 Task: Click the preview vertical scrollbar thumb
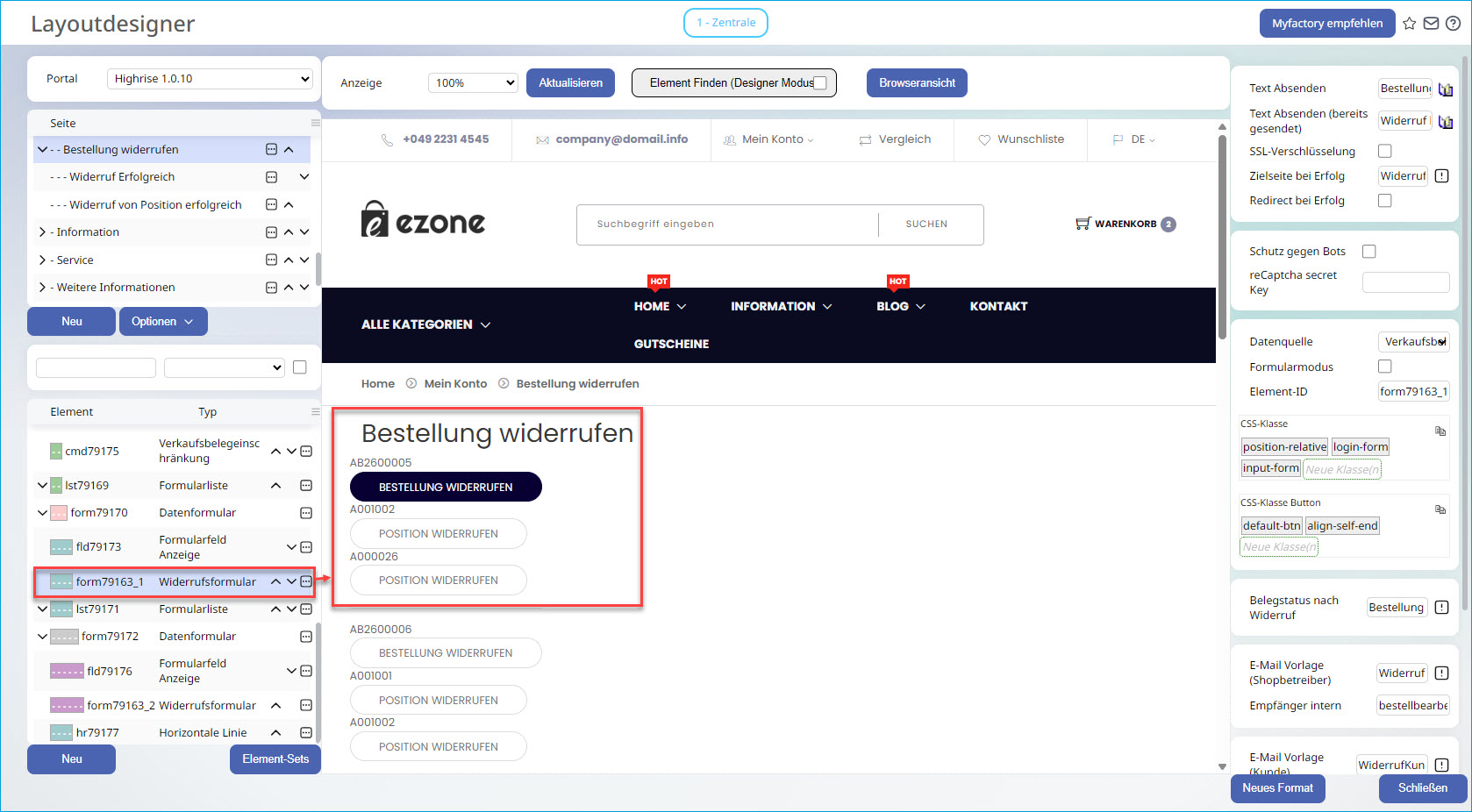pos(1222,237)
